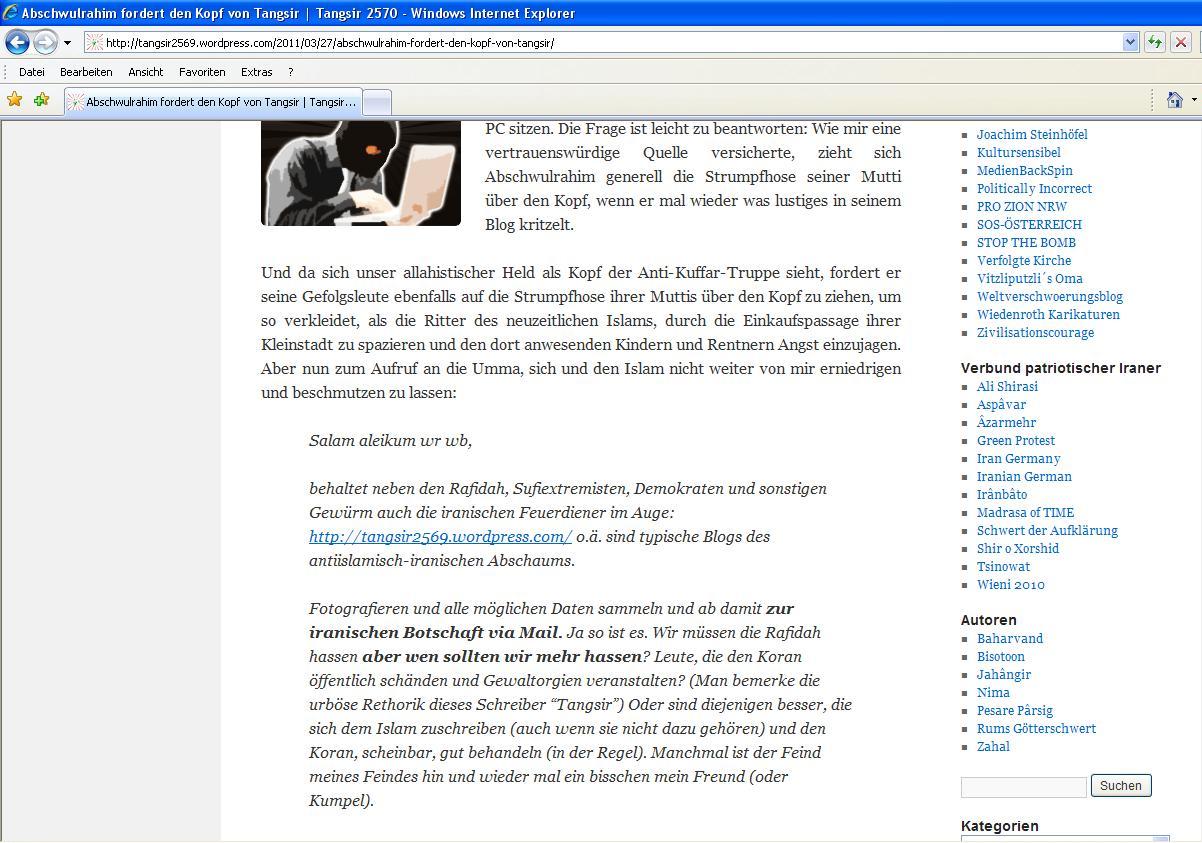Open the Datei menu
The height and width of the screenshot is (843, 1202).
pos(32,72)
